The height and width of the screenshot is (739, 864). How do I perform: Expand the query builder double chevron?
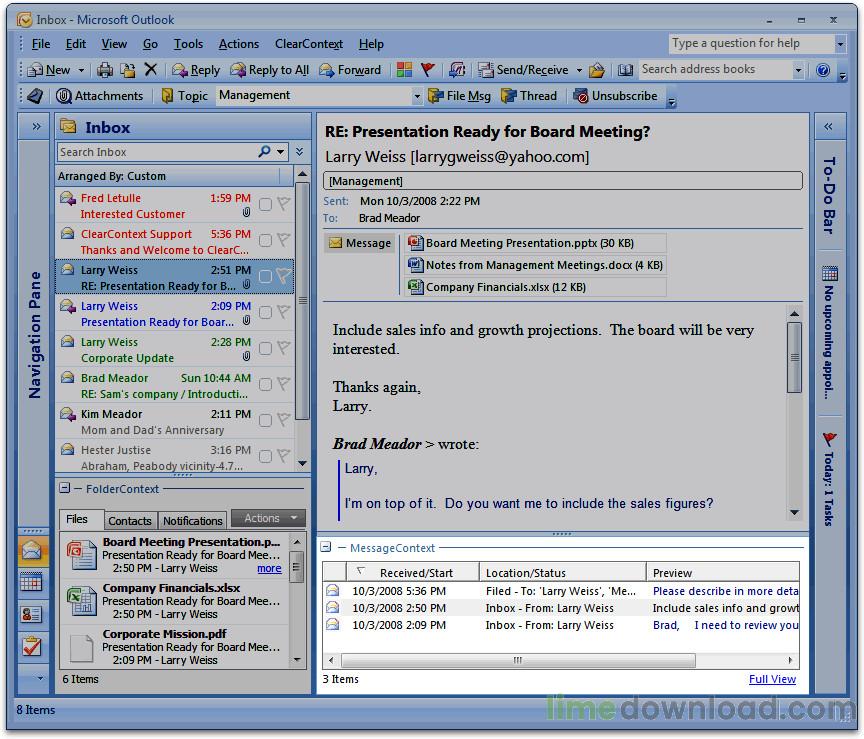(x=299, y=152)
